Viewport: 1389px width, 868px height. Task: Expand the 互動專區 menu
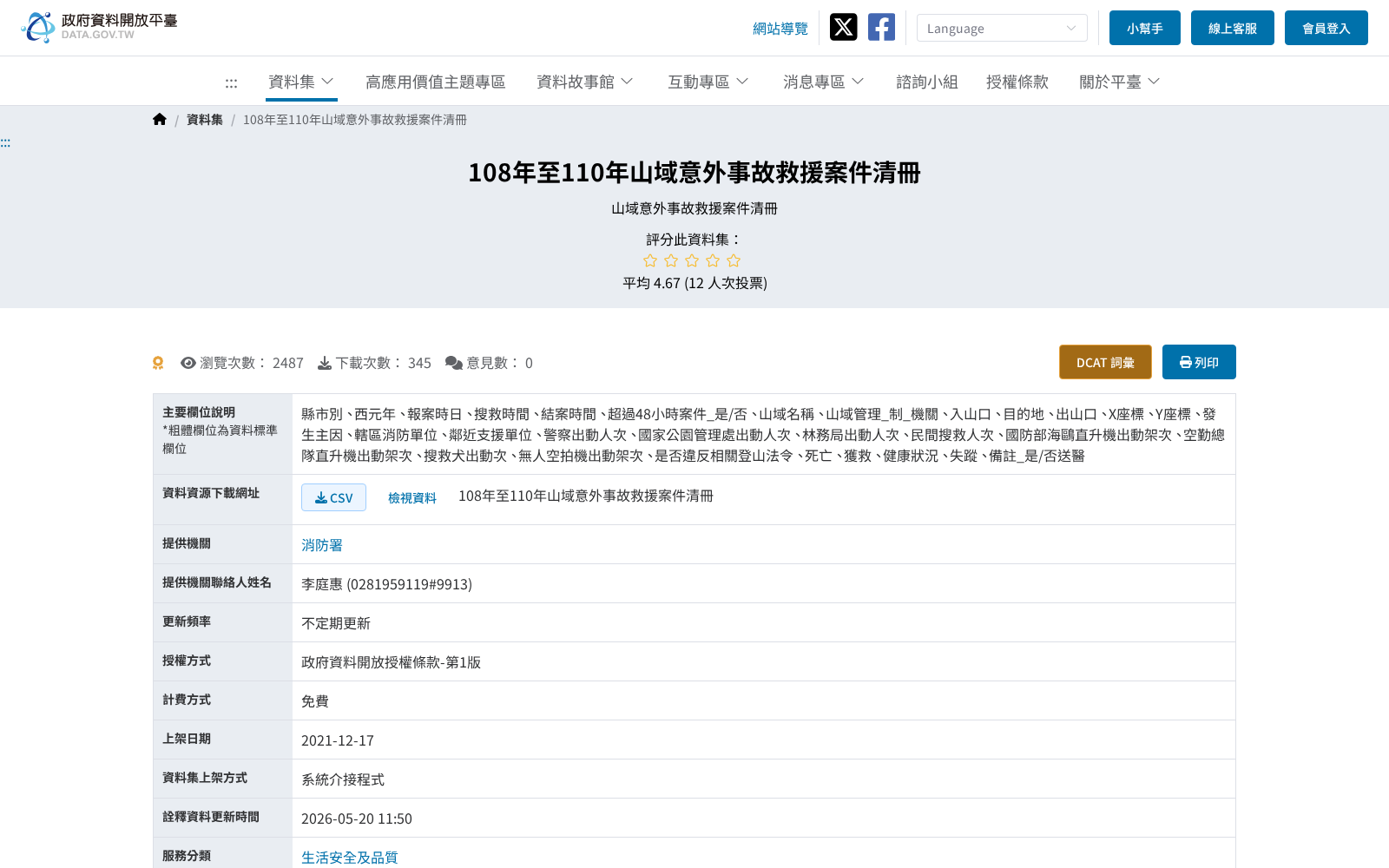click(708, 82)
